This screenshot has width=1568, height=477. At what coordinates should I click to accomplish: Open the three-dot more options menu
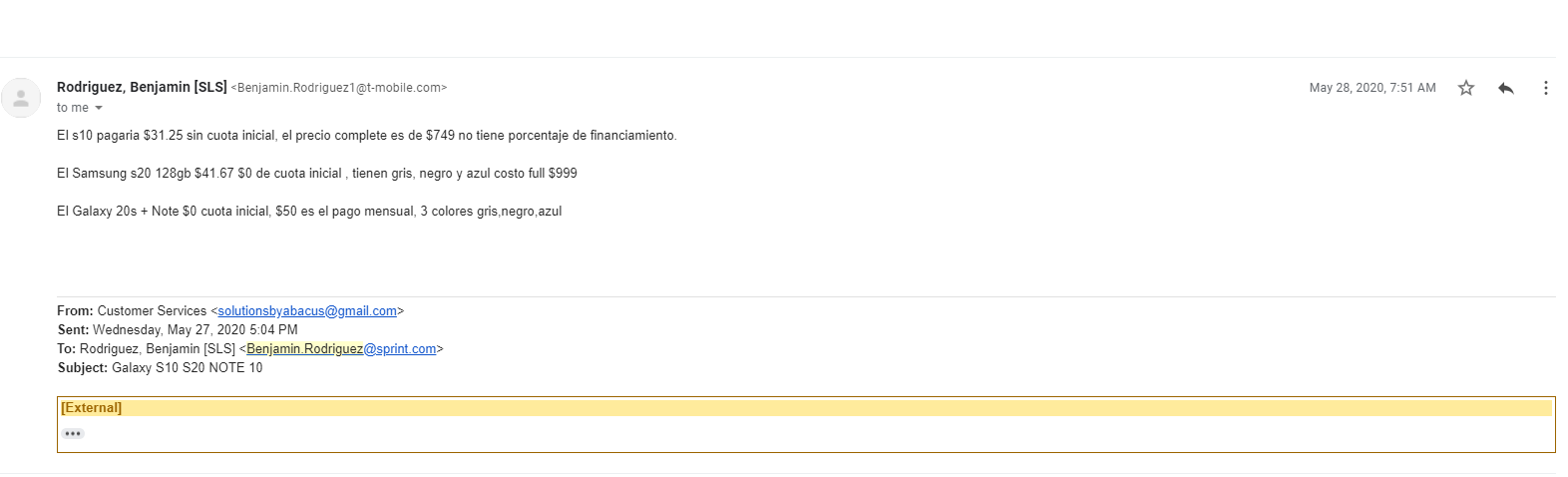pyautogui.click(x=1545, y=88)
